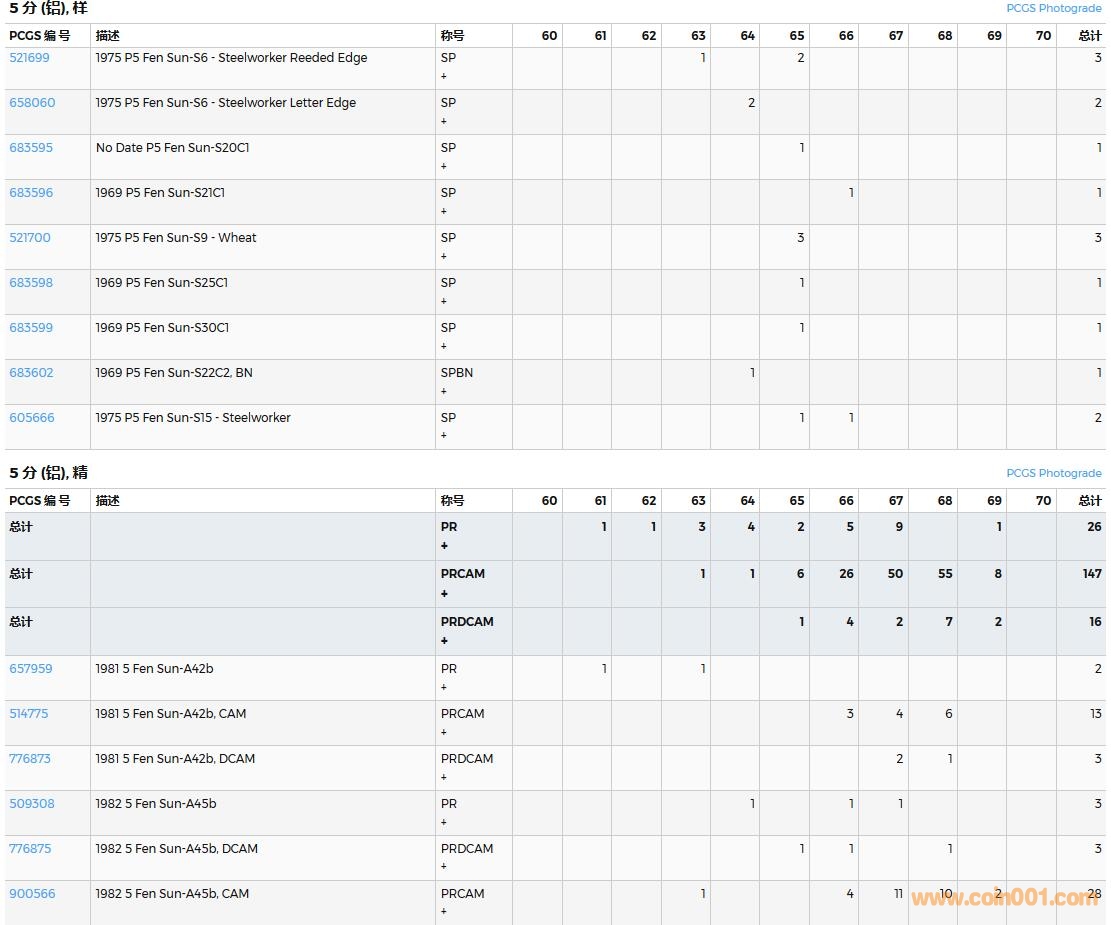Screen dimensions: 1111x925
Task: Open PCGS number 605666 link
Action: [31, 418]
